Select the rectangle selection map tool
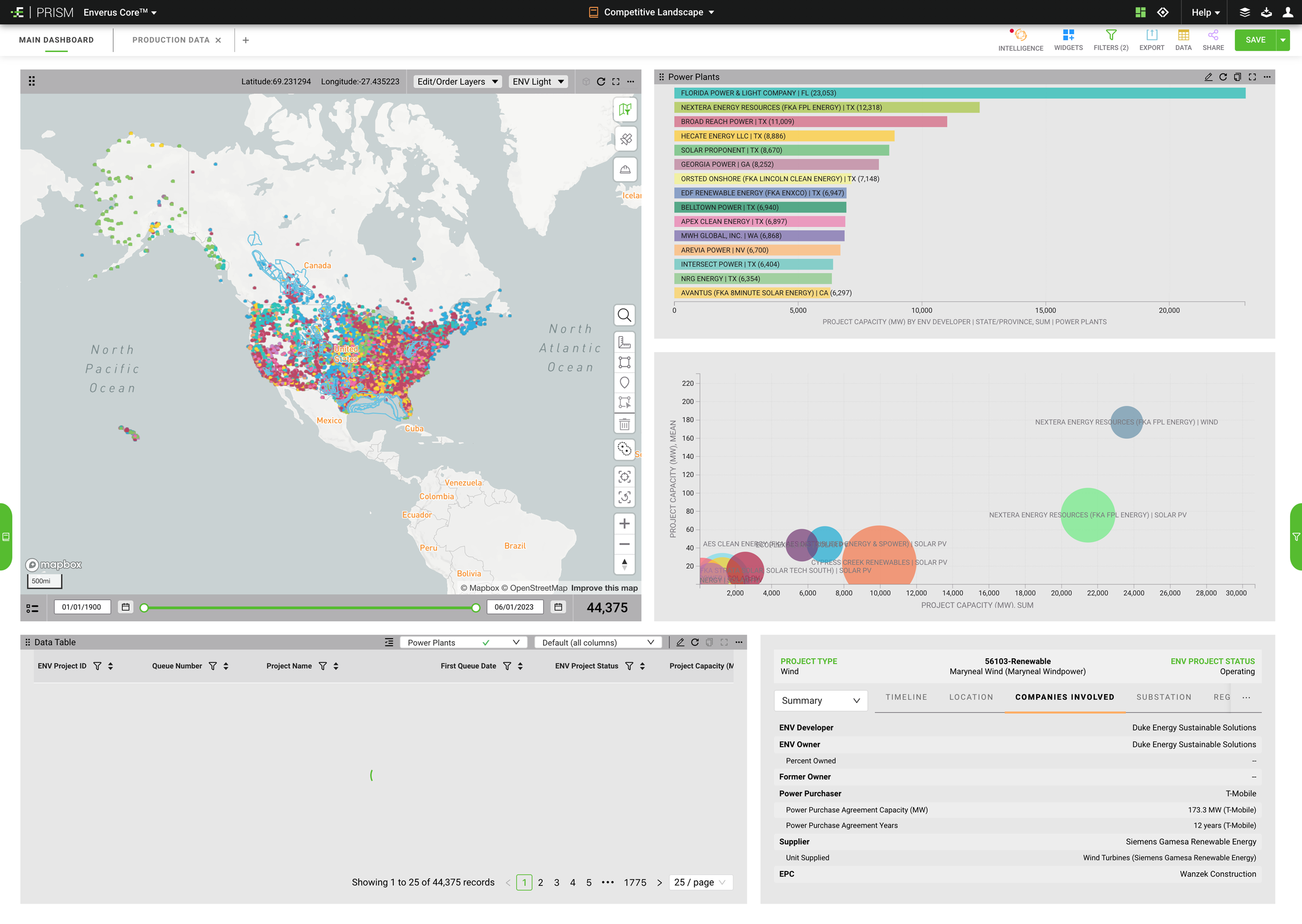1302x924 pixels. [624, 363]
